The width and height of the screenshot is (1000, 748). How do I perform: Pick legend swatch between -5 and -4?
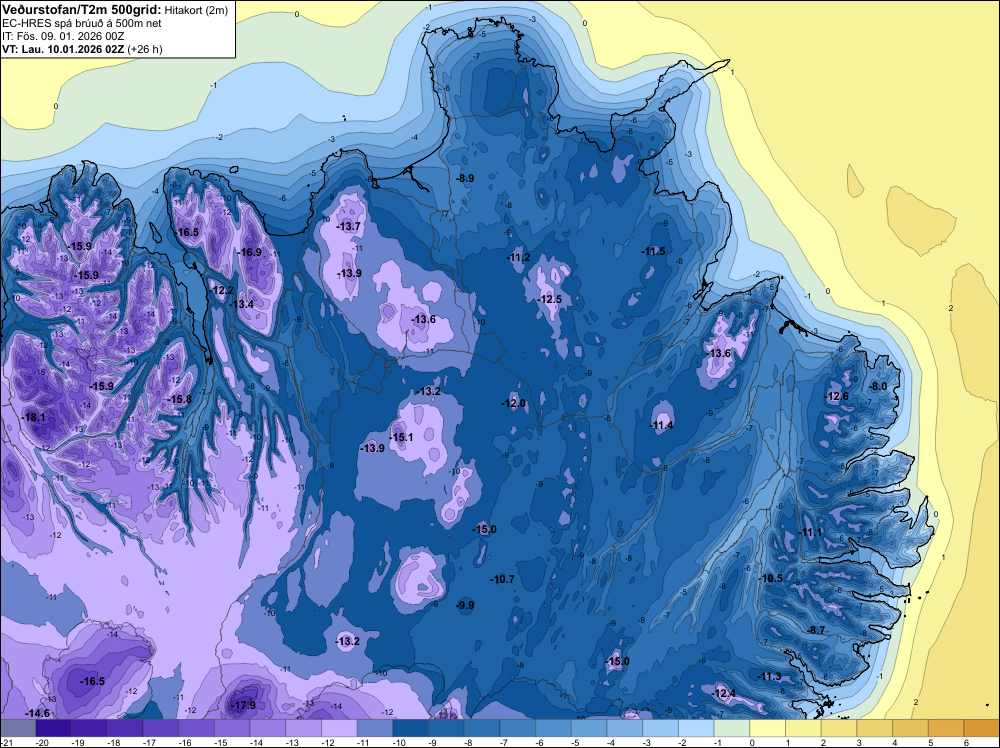pyautogui.click(x=589, y=728)
